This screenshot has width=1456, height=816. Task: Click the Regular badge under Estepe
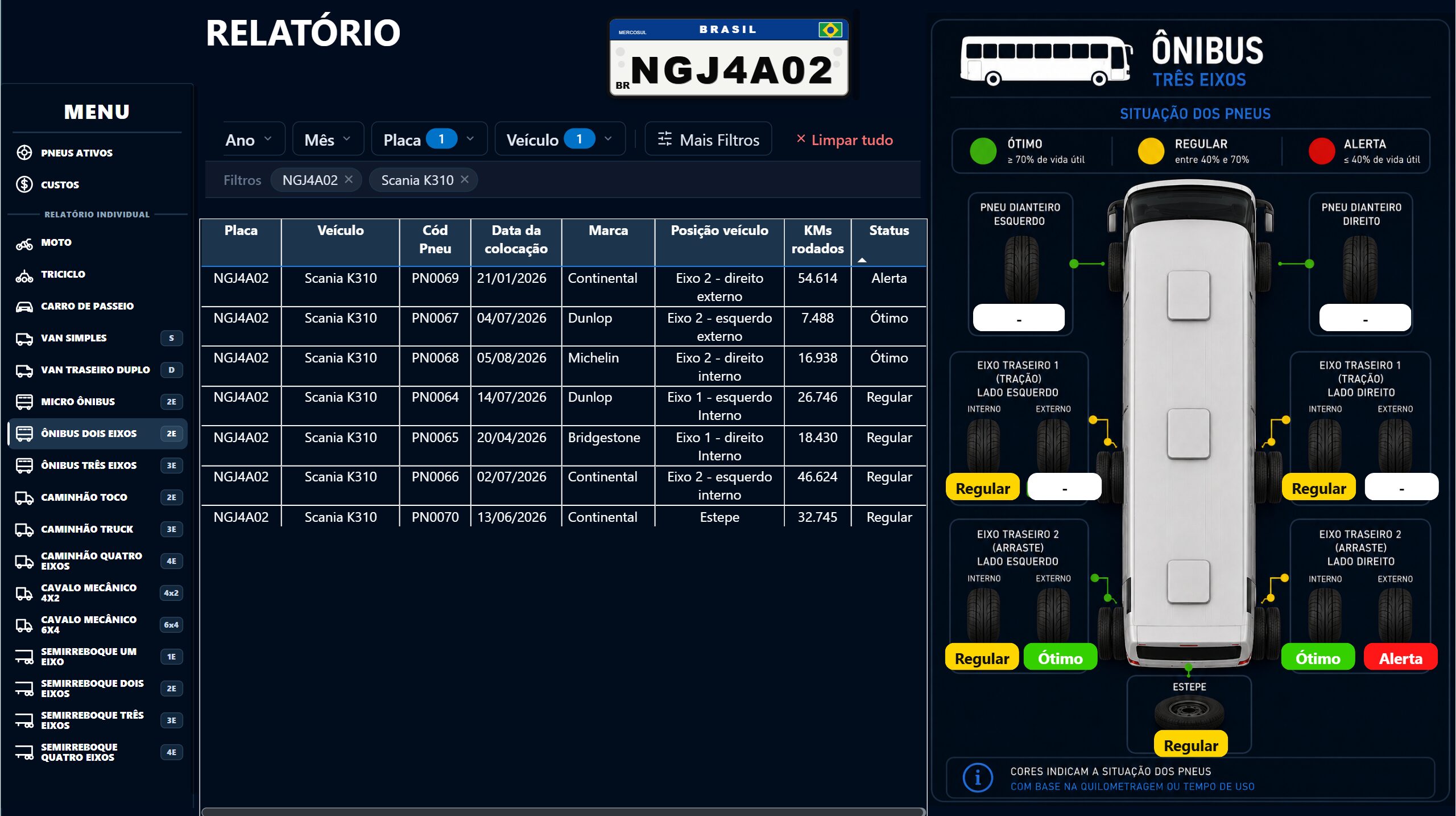pos(1191,745)
